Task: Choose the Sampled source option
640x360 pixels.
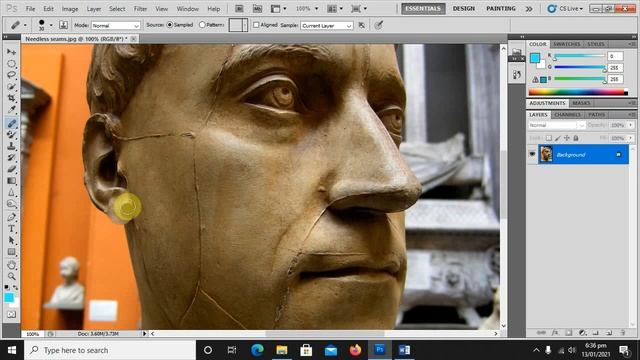Action: click(x=170, y=25)
